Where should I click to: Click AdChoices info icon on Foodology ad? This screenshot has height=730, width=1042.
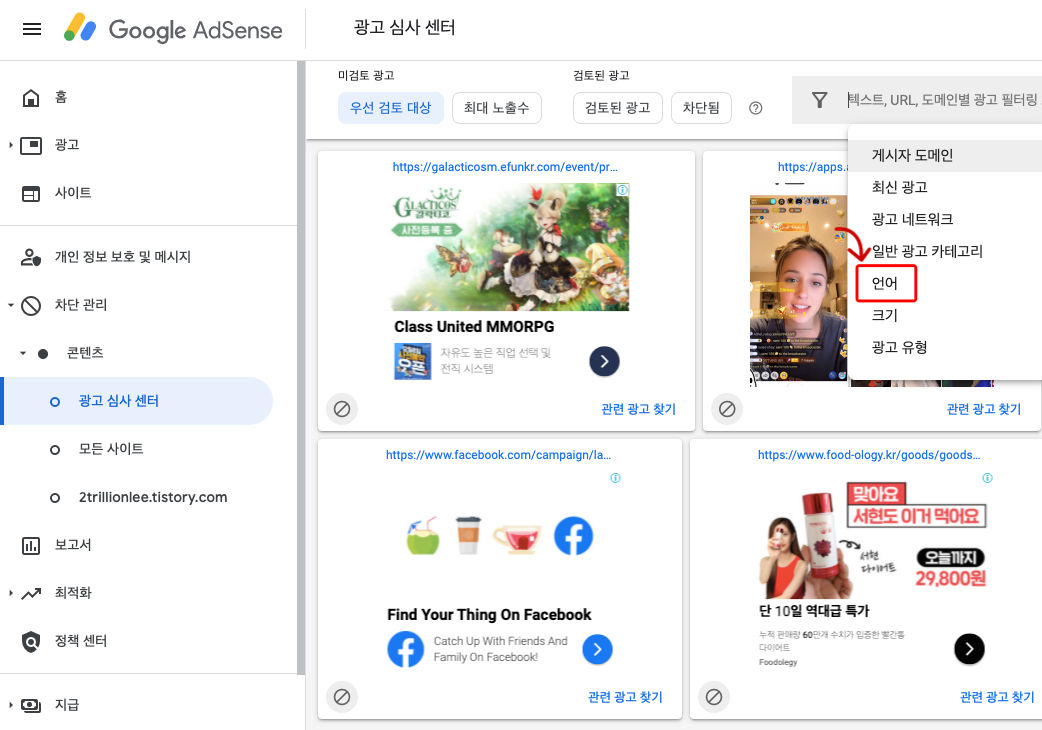(x=988, y=478)
